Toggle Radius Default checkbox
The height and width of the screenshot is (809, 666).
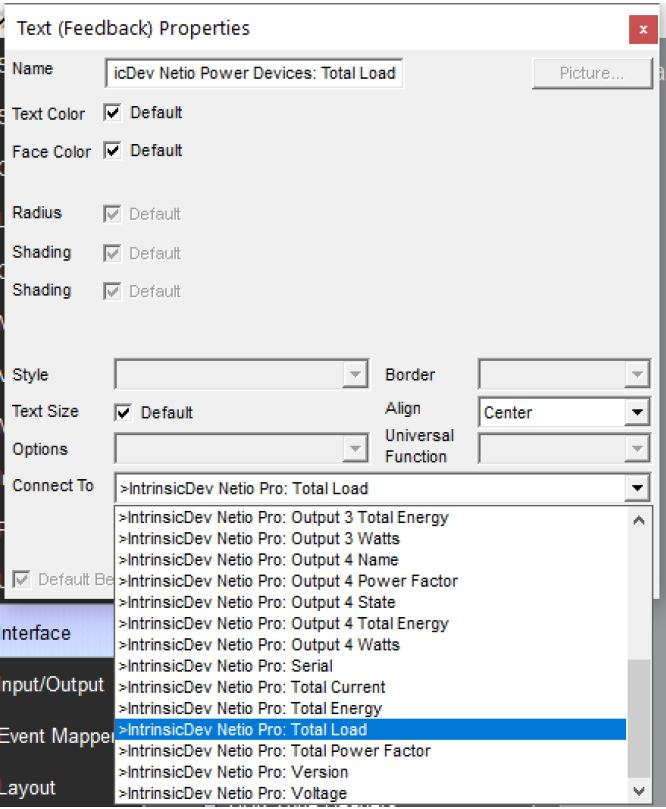click(112, 214)
